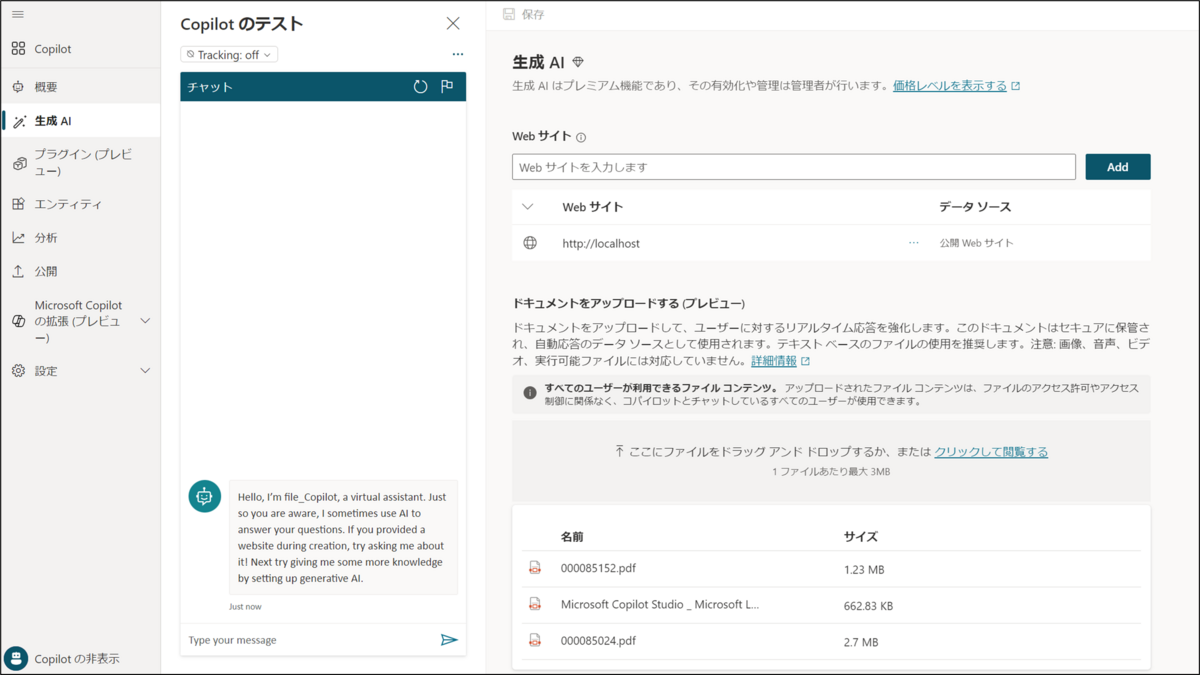This screenshot has height=675, width=1200.
Task: Click the Microsoft Copilot の拡張 icon
Action: pos(18,321)
